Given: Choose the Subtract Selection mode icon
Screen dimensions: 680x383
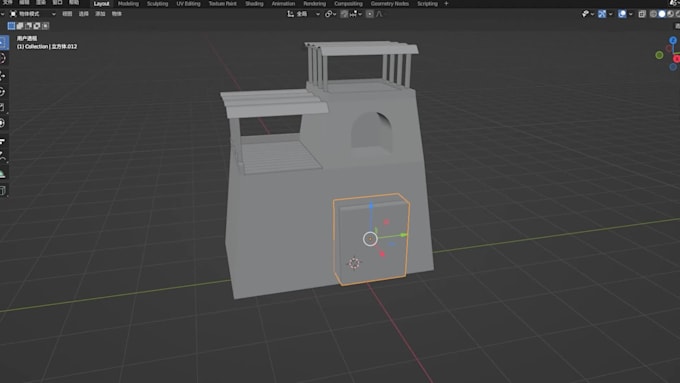Looking at the screenshot, I should coord(29,26).
